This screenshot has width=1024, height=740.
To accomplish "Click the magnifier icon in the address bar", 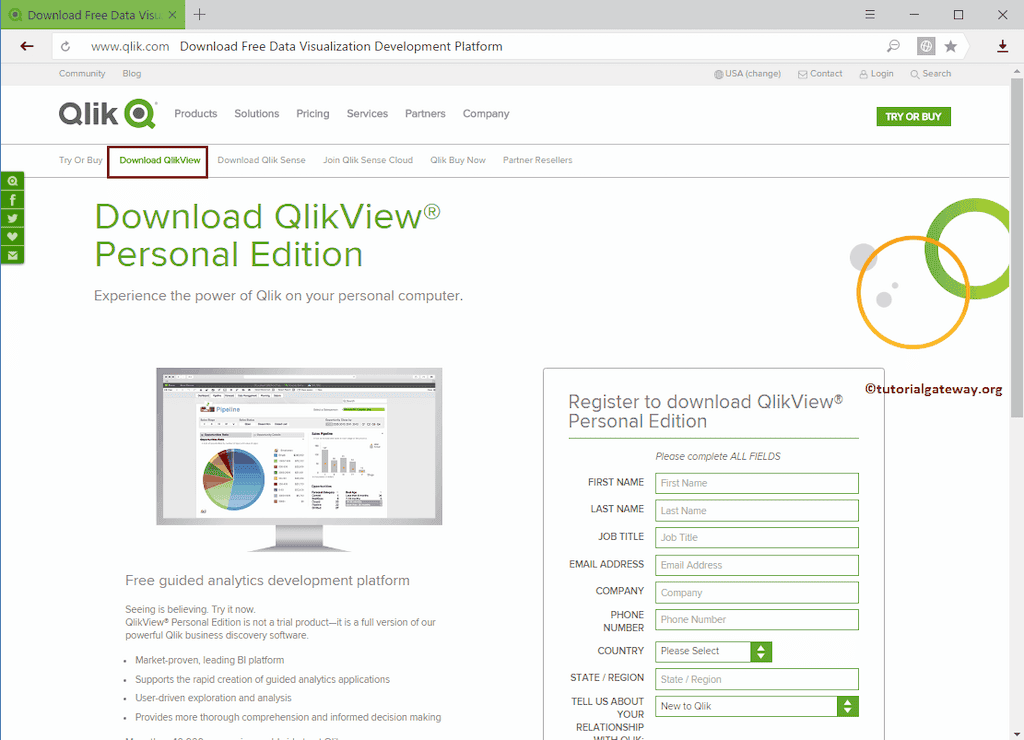I will click(x=893, y=45).
